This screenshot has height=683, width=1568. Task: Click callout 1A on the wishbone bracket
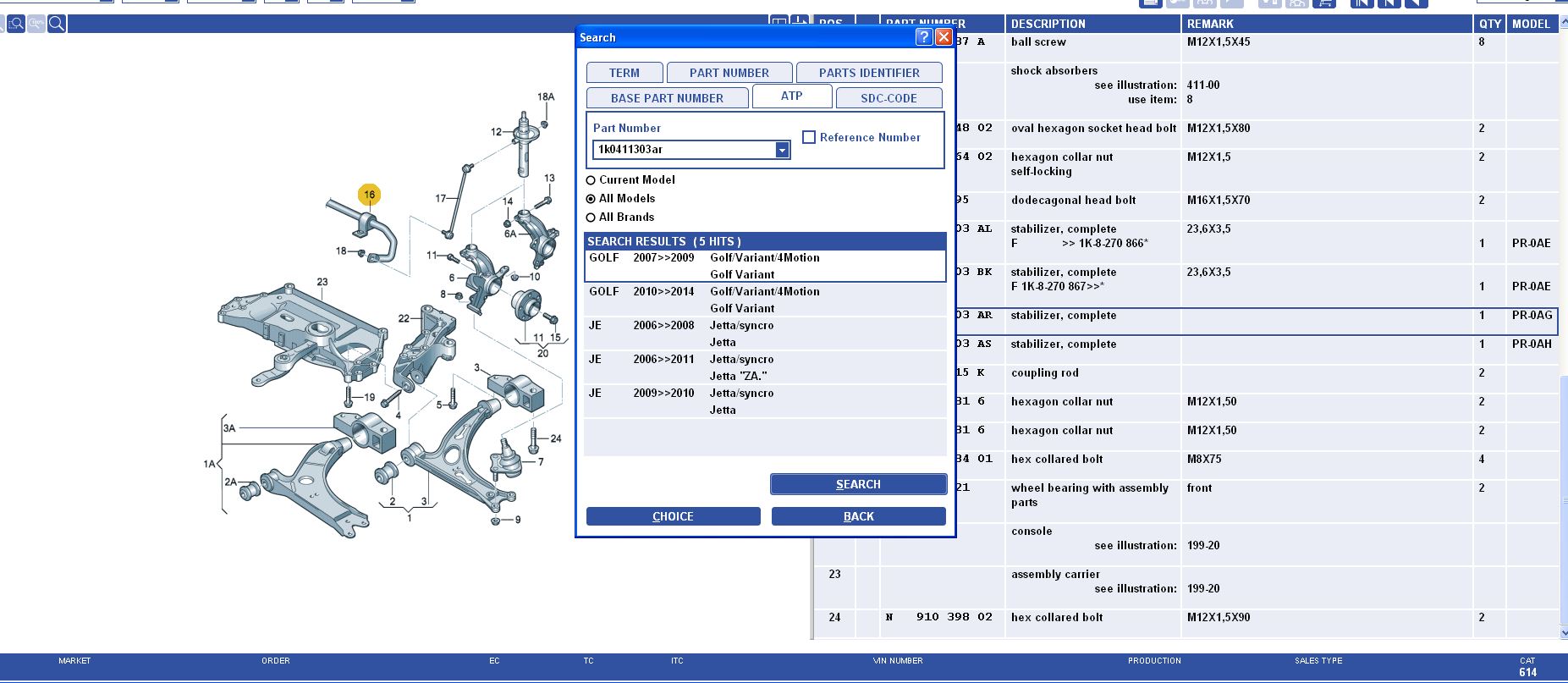[x=209, y=464]
